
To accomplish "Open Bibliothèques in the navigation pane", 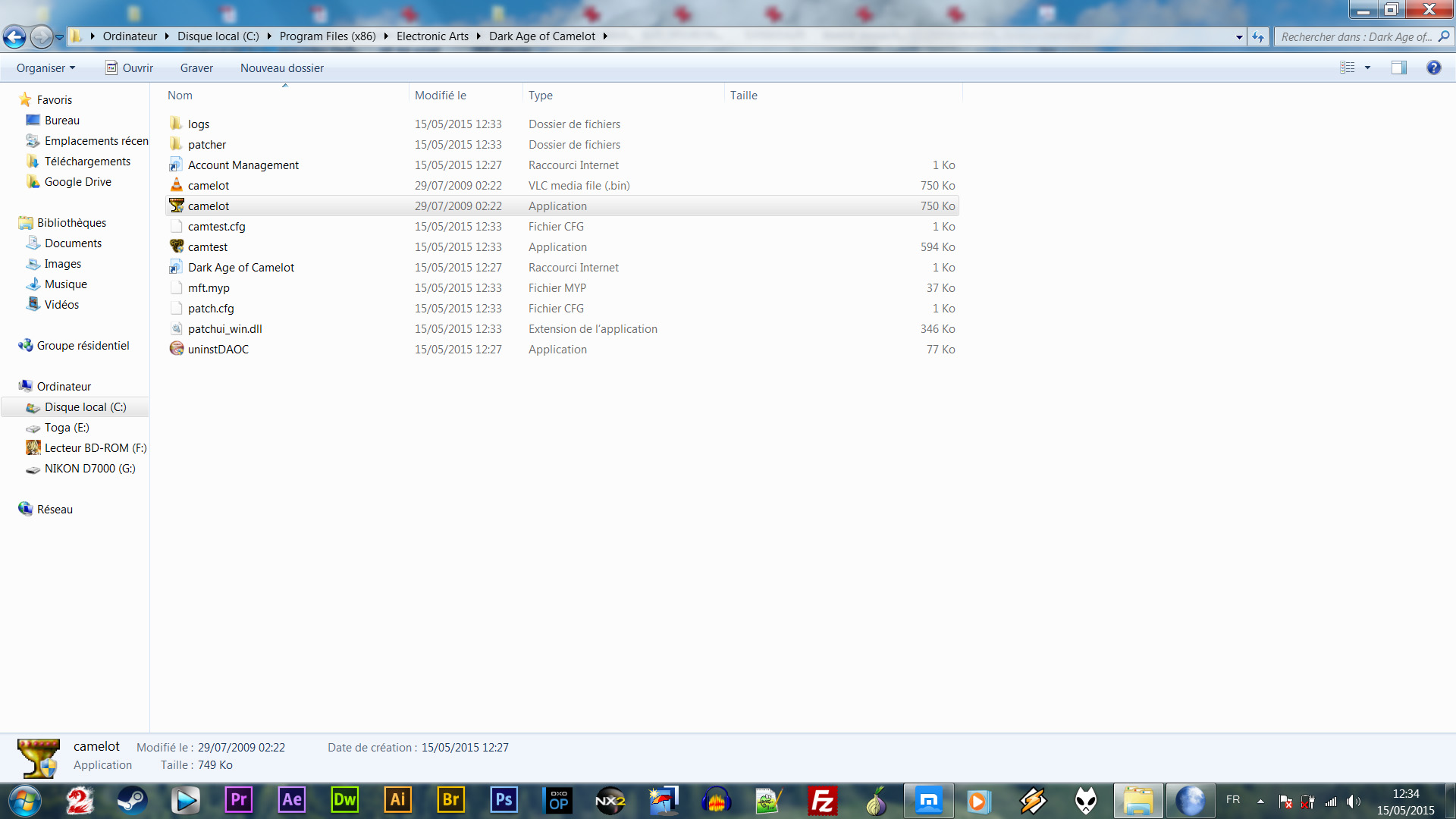I will point(71,223).
